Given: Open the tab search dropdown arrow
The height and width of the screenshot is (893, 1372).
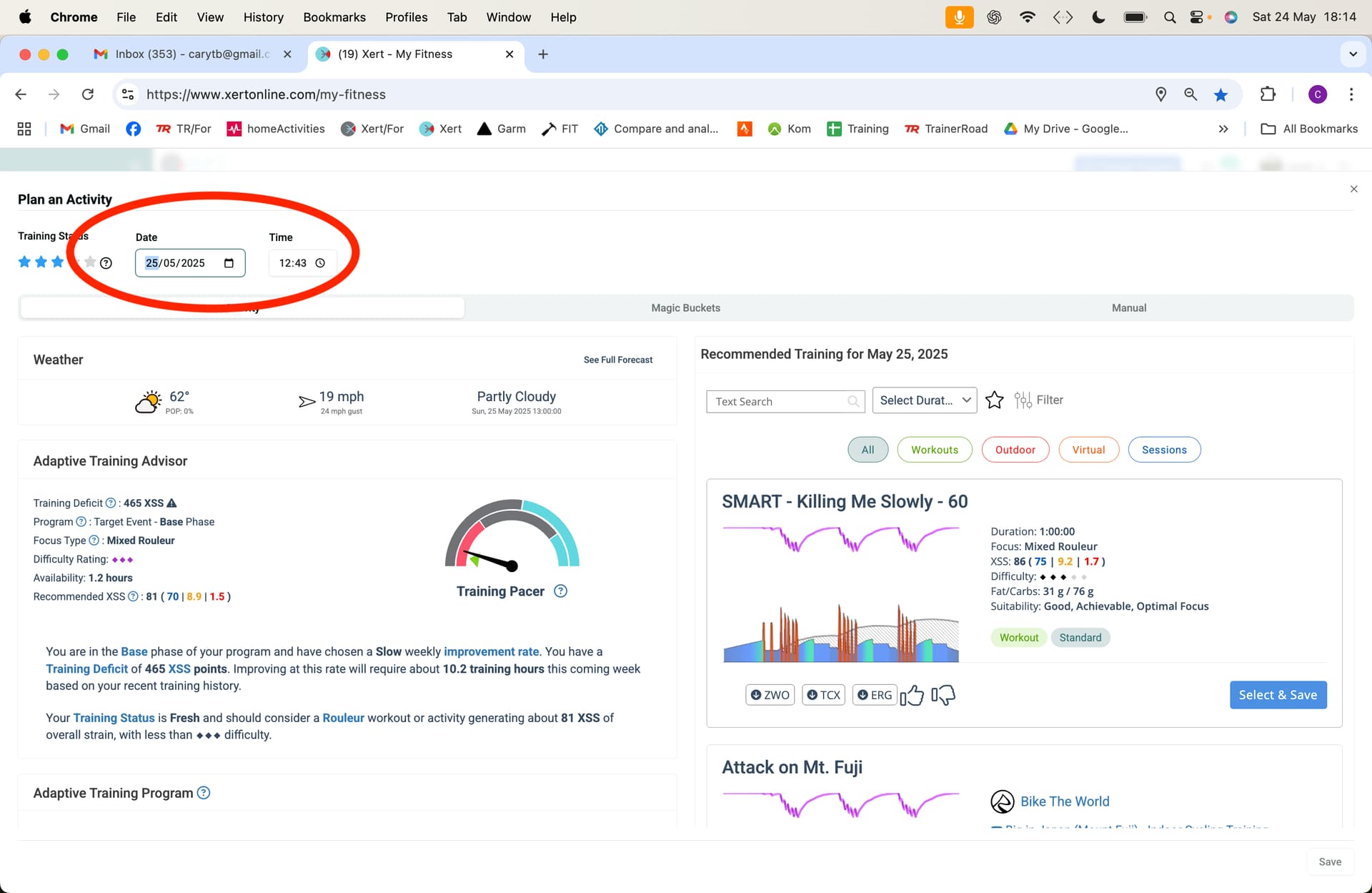Looking at the screenshot, I should pyautogui.click(x=1353, y=54).
